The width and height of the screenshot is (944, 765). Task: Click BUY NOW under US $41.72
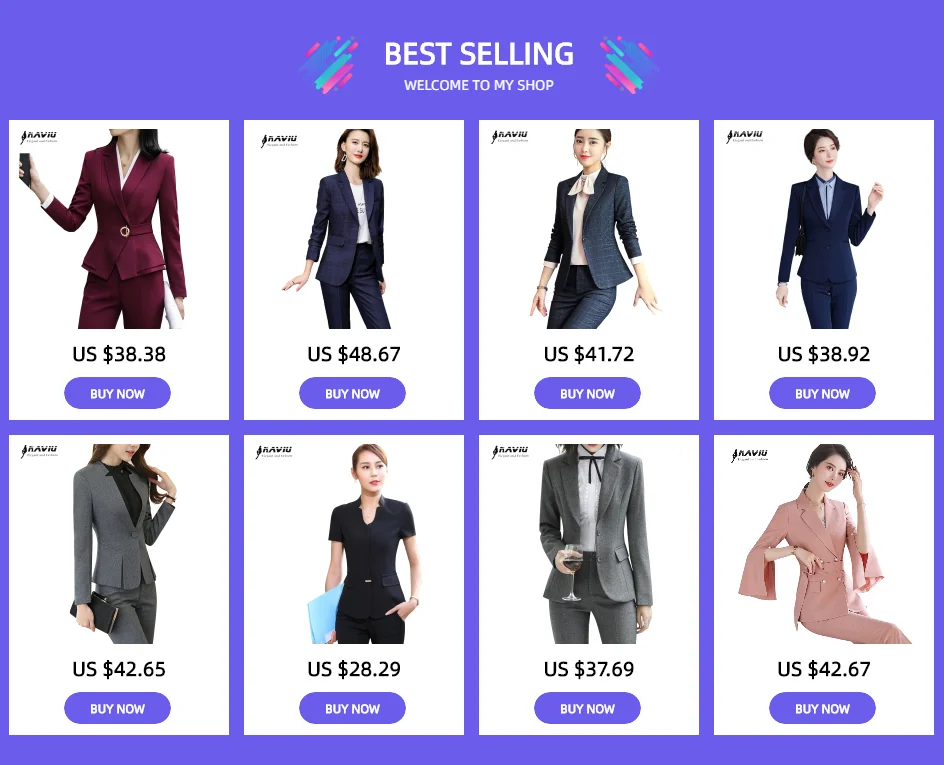pos(587,393)
